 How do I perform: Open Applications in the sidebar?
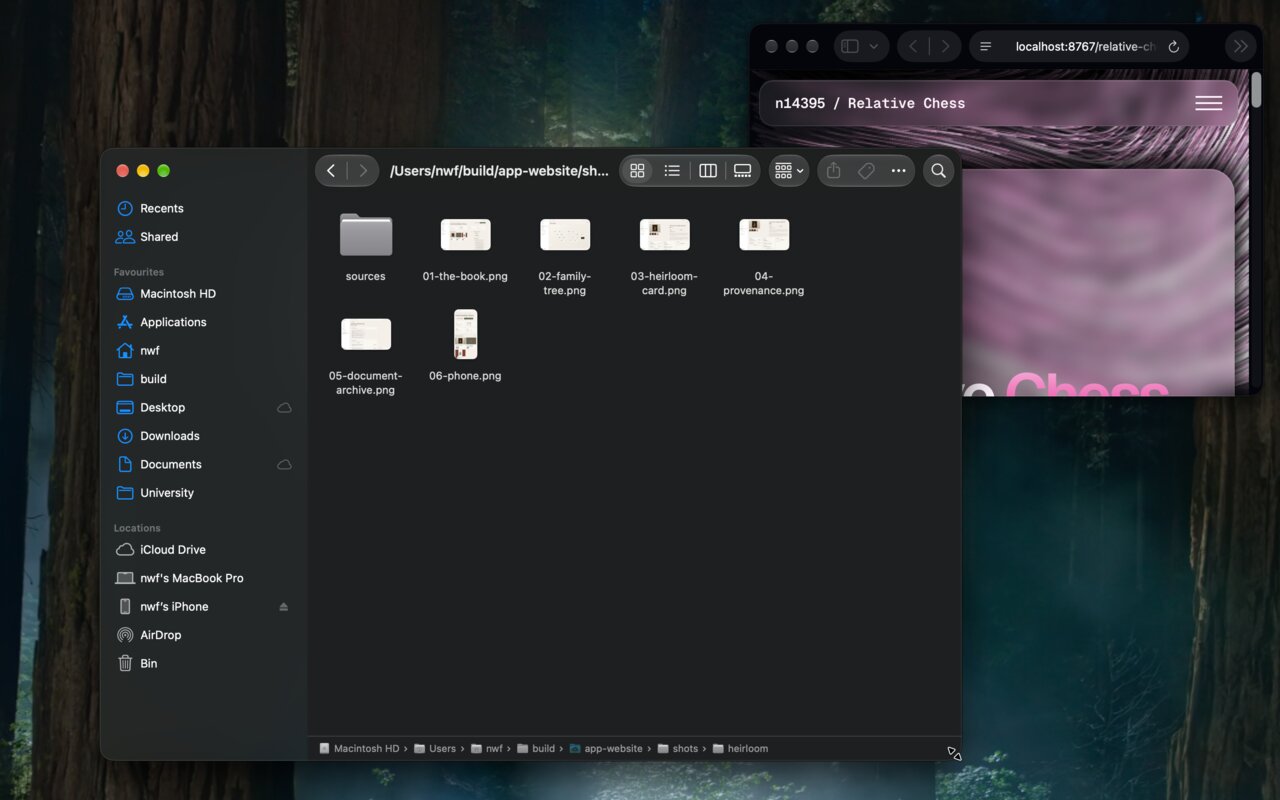204,322
